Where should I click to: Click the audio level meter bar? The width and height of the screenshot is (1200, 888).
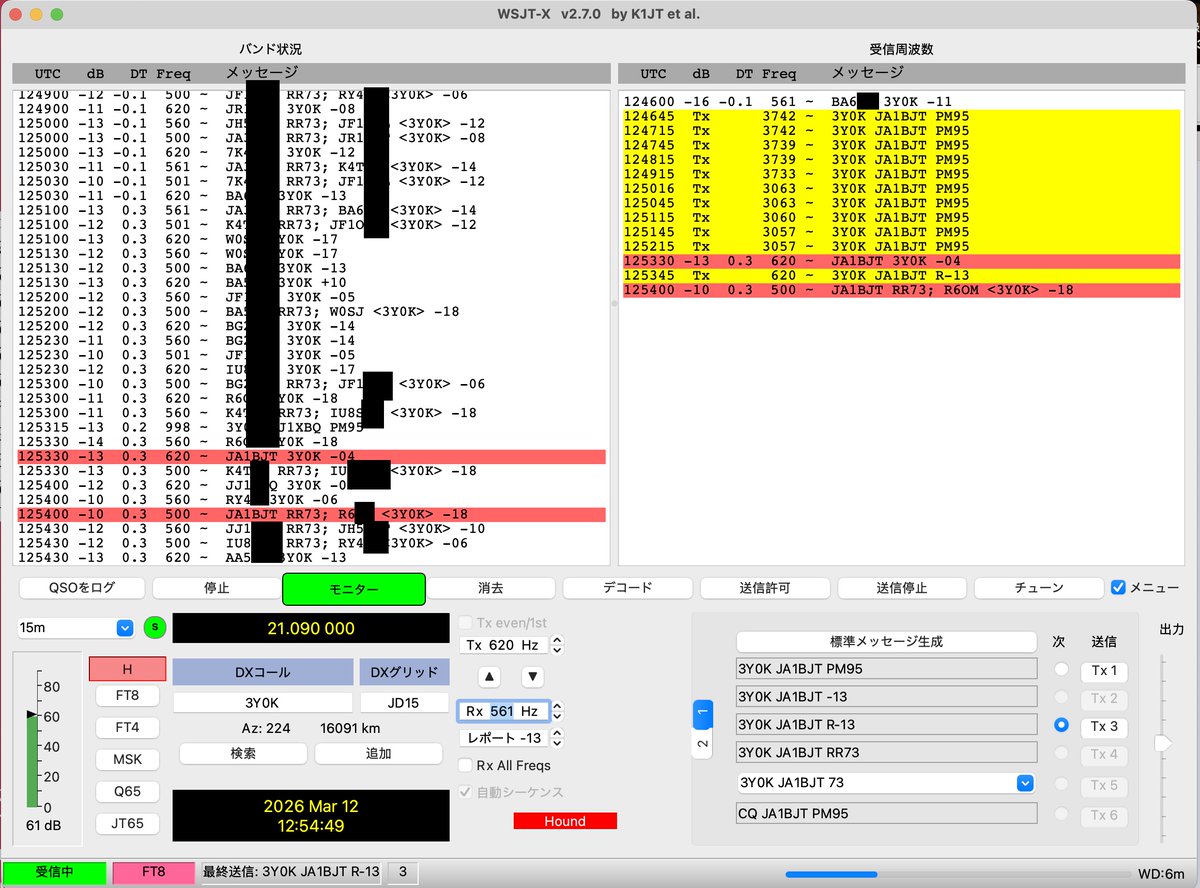tap(33, 759)
